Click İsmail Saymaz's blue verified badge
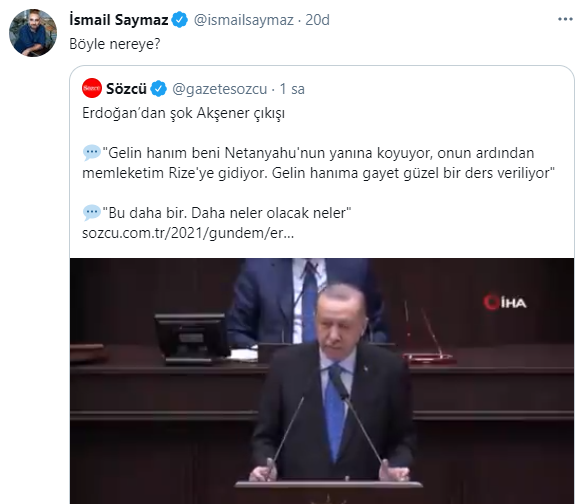Screen dimensions: 580x504 [180, 20]
